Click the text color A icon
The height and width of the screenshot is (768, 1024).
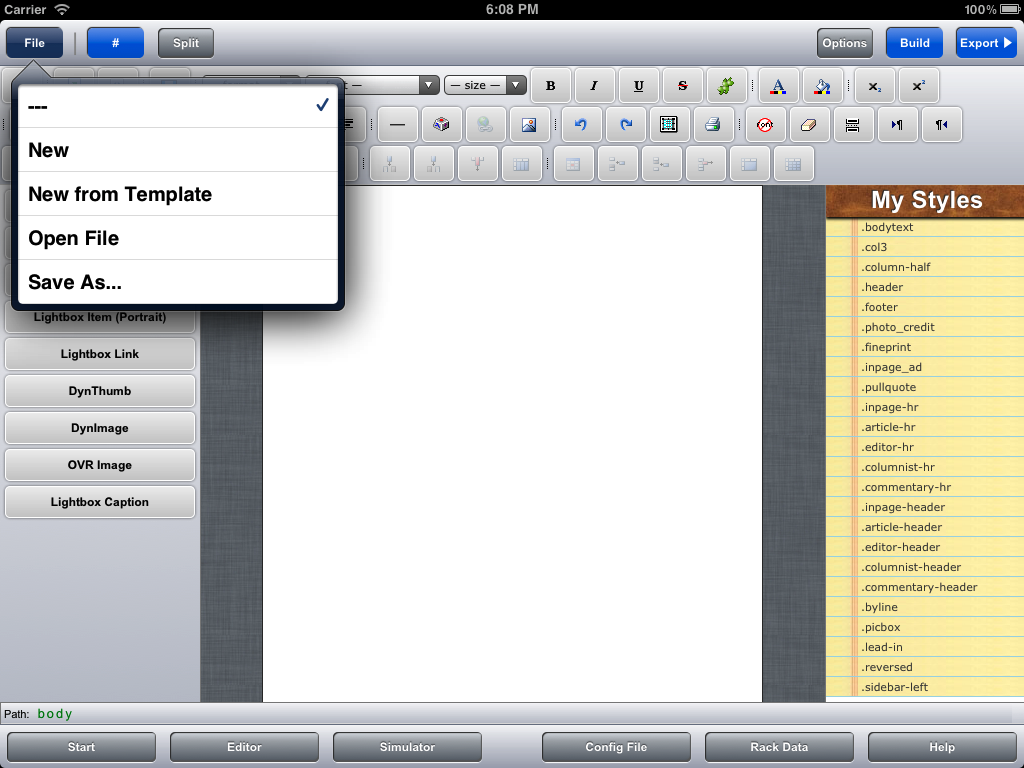[777, 86]
